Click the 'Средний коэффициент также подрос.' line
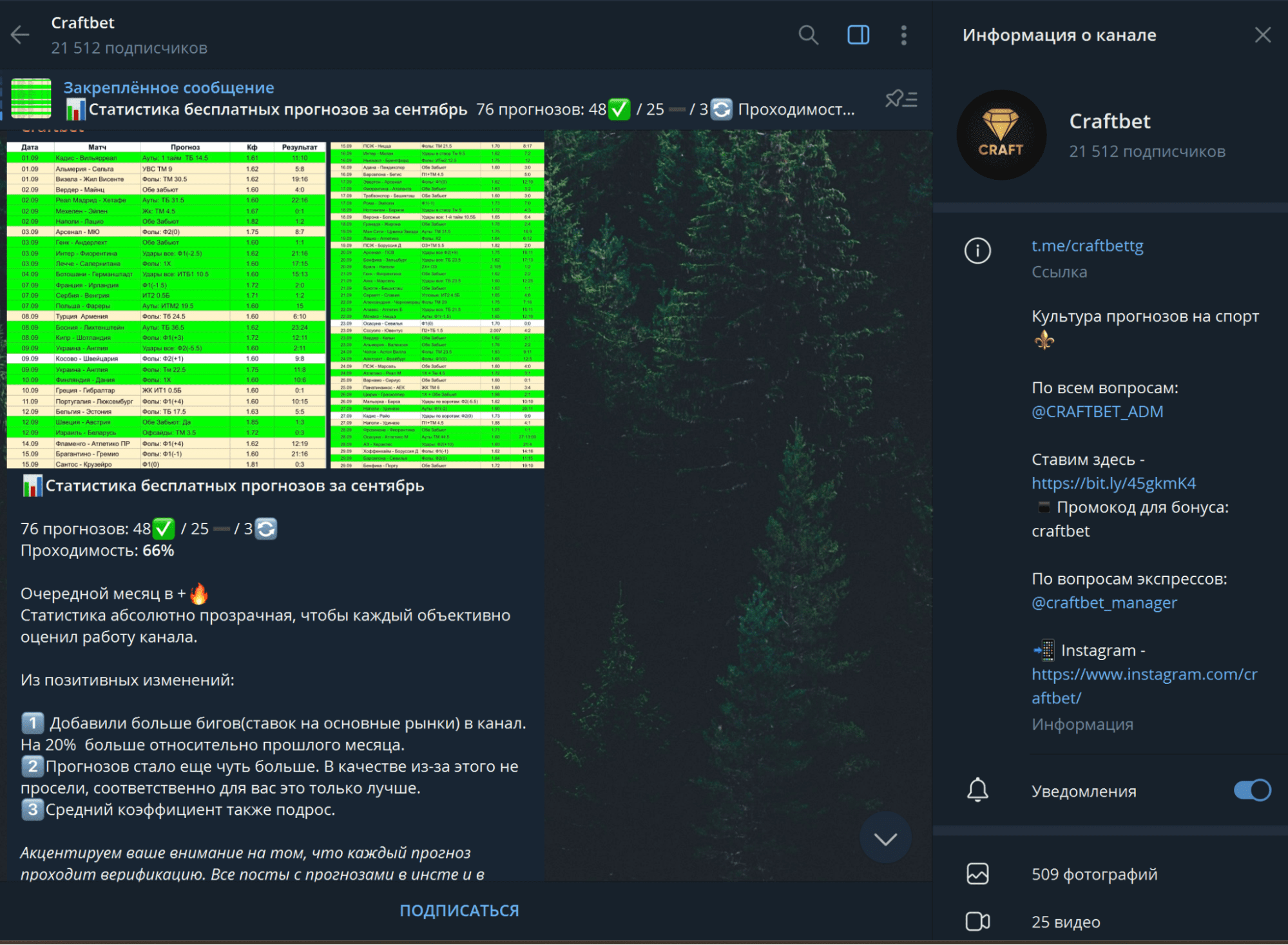Viewport: 1288px width, 945px height. pos(190,809)
